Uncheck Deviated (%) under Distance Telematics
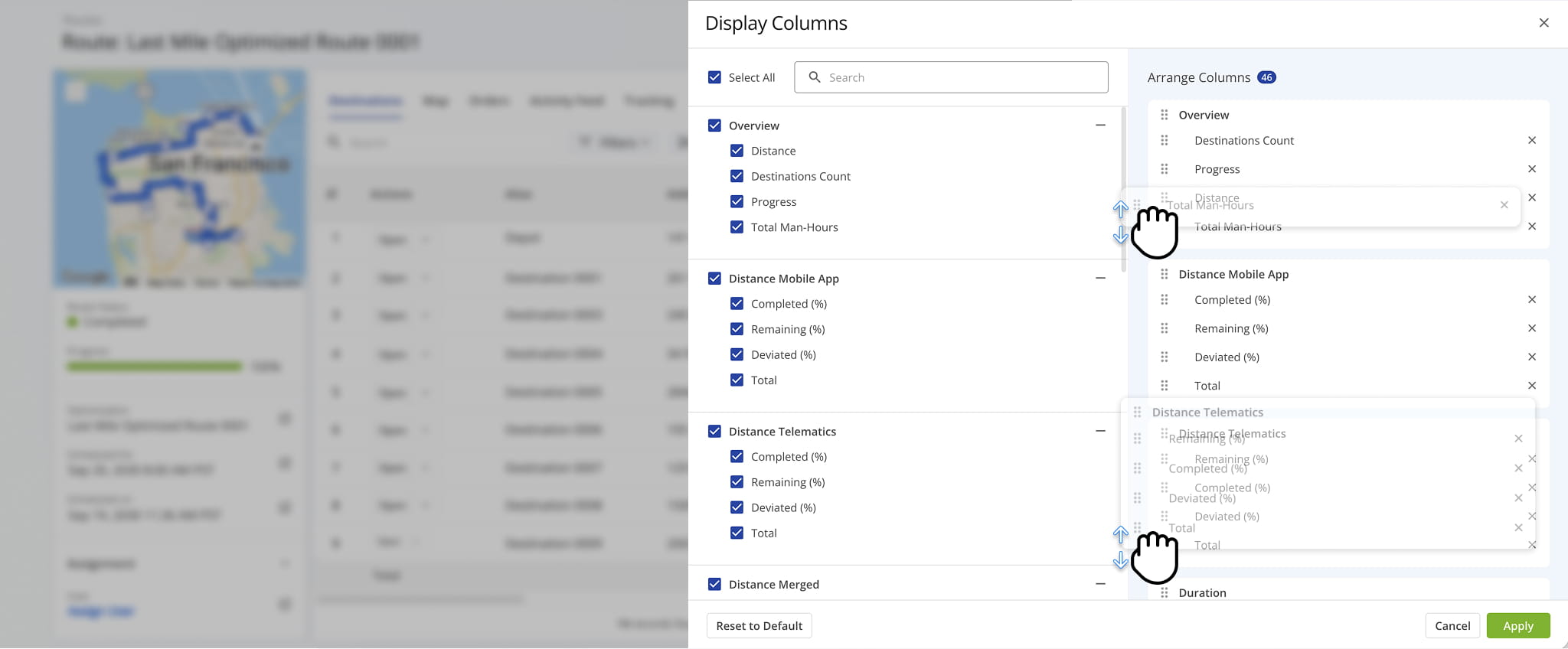 click(x=737, y=507)
